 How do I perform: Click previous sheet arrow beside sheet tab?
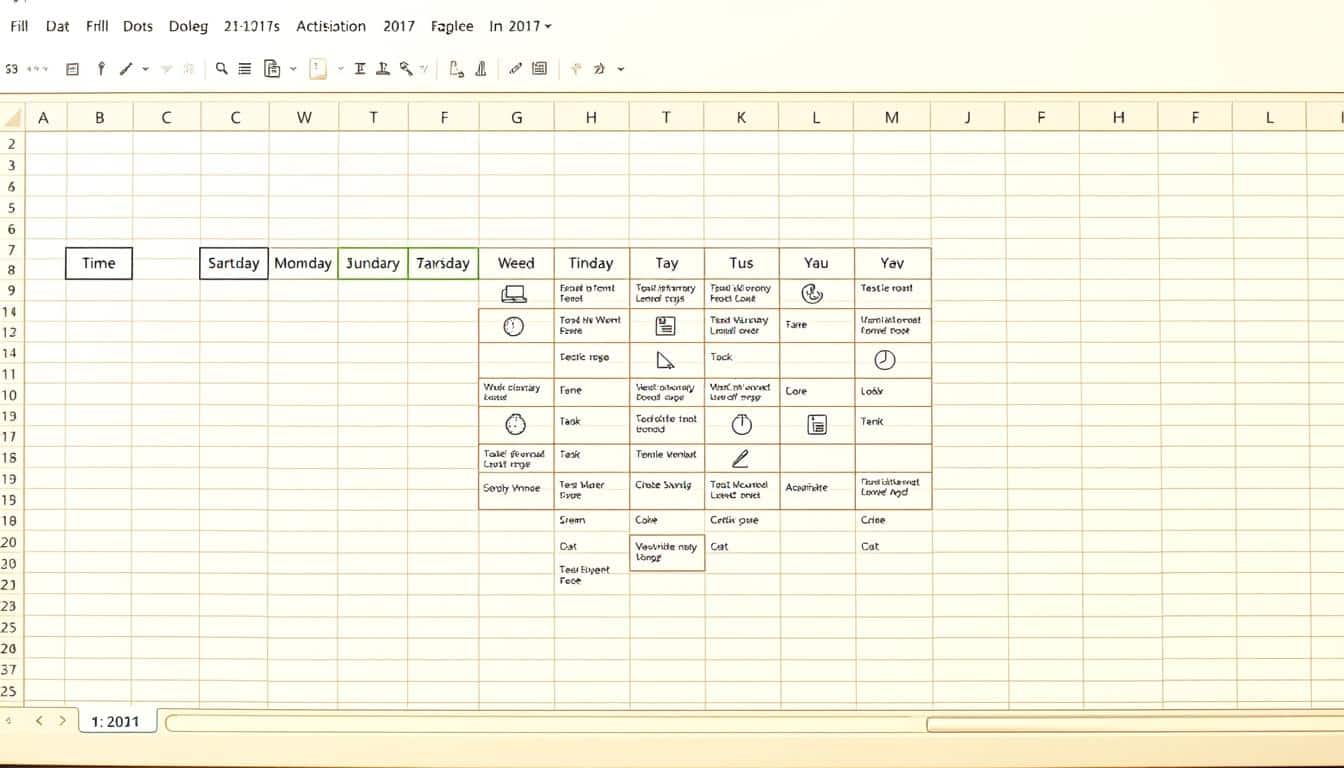[x=38, y=720]
